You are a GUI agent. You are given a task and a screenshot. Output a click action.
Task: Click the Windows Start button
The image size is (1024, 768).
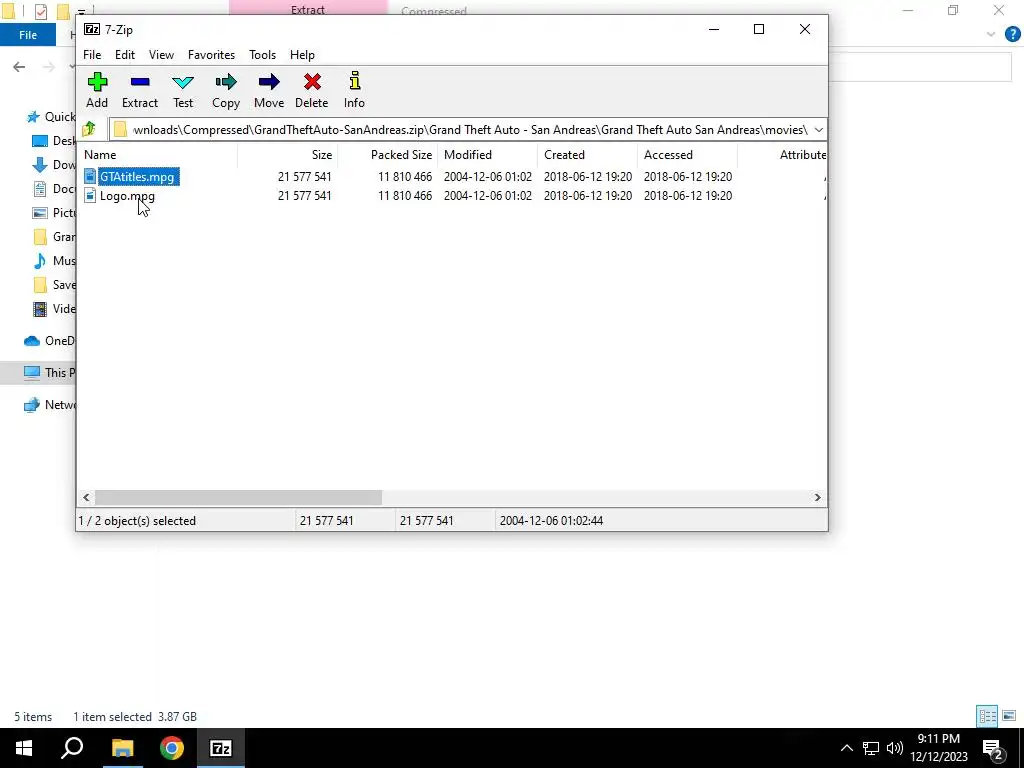(x=24, y=748)
